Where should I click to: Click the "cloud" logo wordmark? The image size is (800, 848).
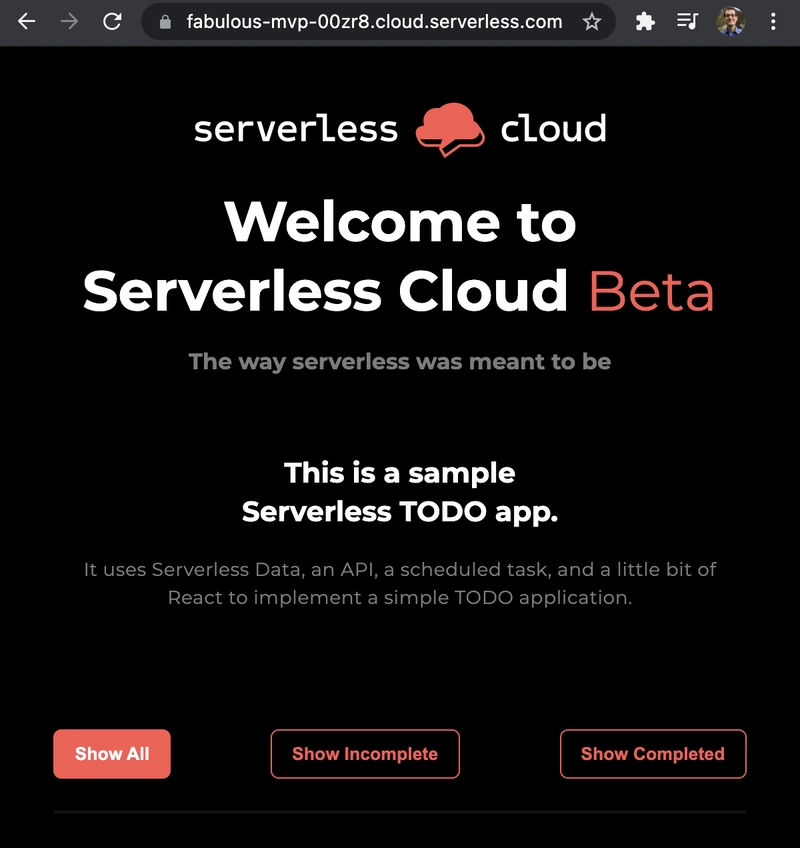553,128
